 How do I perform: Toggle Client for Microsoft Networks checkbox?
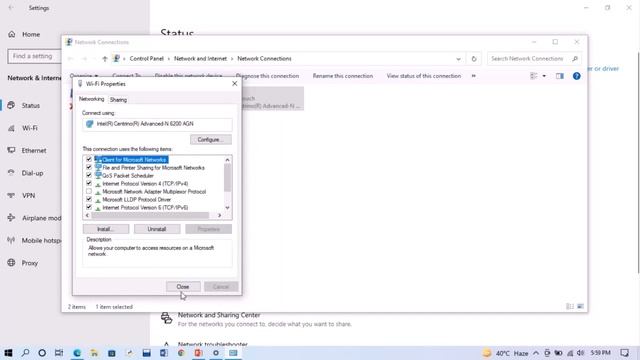point(89,159)
